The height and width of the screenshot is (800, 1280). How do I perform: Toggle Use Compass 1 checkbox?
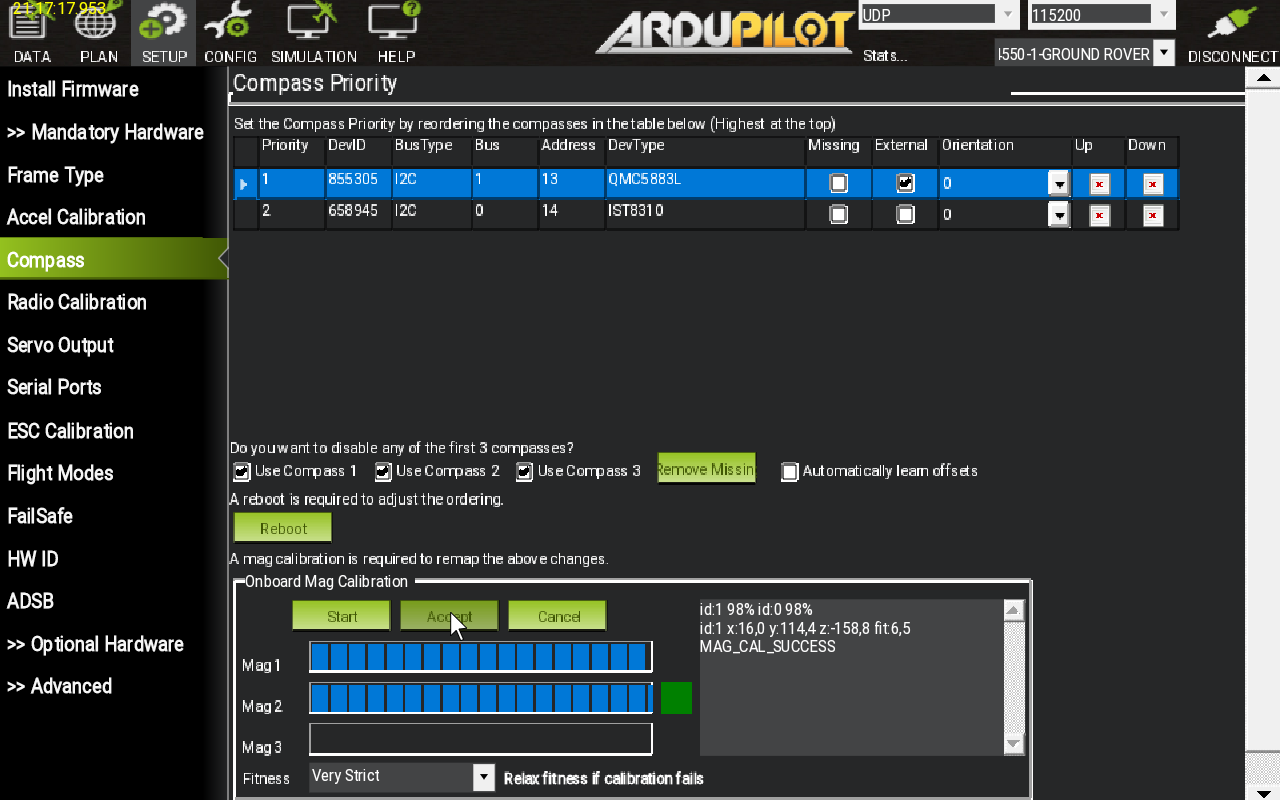tap(242, 471)
